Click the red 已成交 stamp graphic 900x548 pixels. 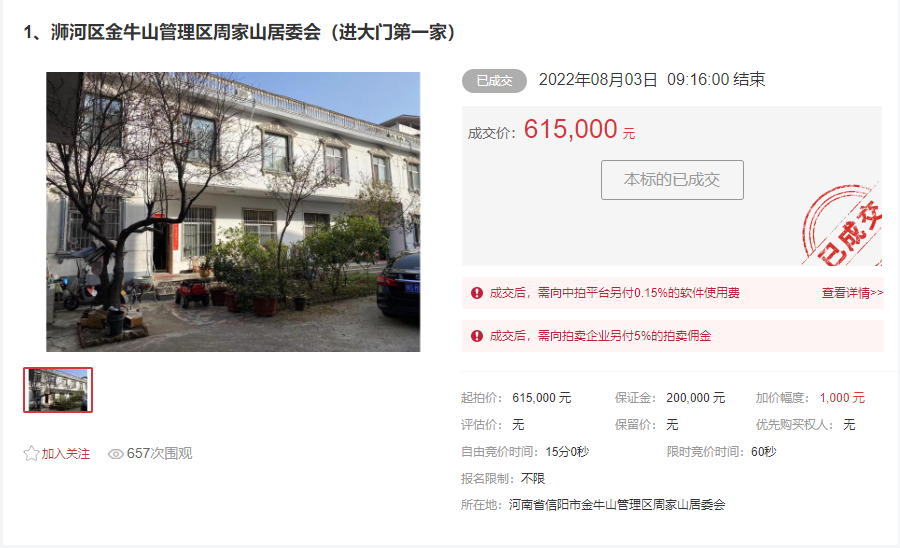point(842,225)
